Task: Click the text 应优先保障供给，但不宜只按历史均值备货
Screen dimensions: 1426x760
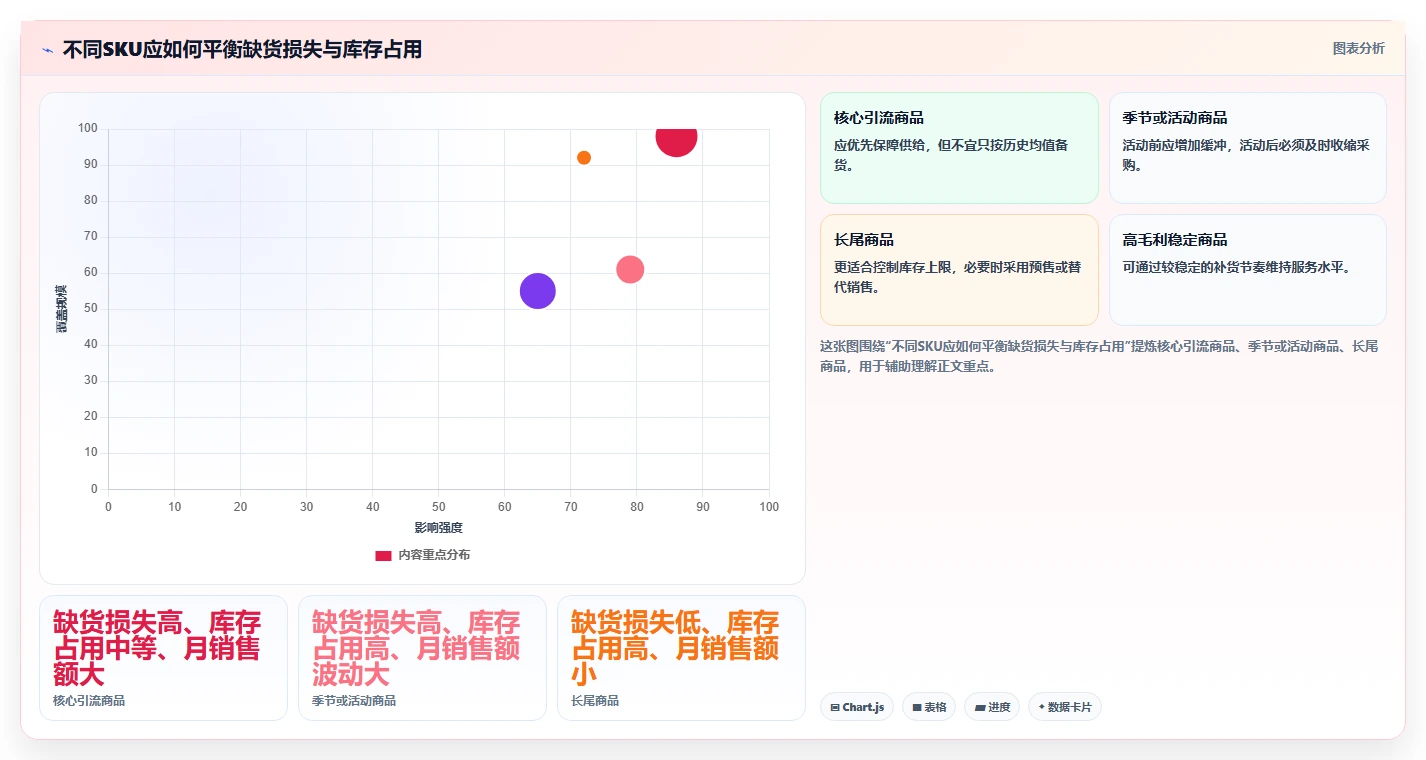Action: click(951, 155)
